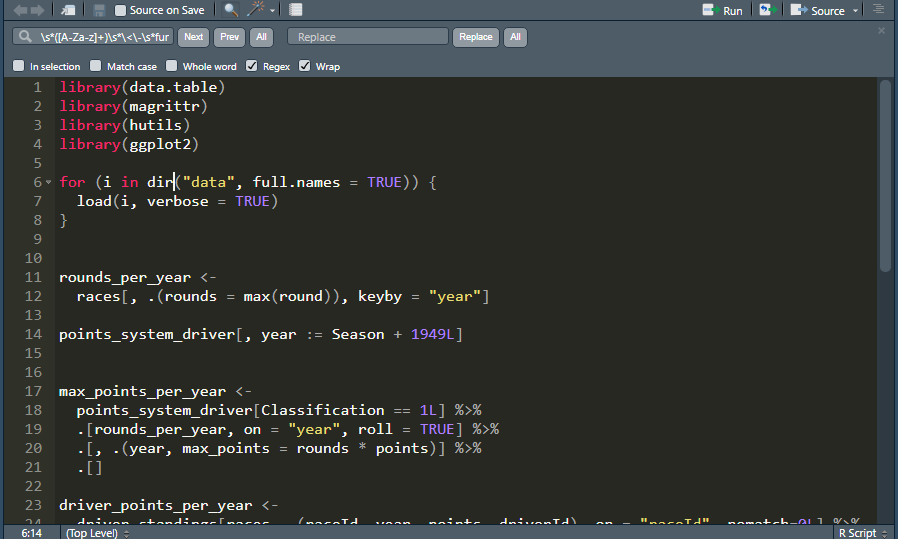Focus the Replace text field
This screenshot has height=539, width=898.
pos(368,37)
